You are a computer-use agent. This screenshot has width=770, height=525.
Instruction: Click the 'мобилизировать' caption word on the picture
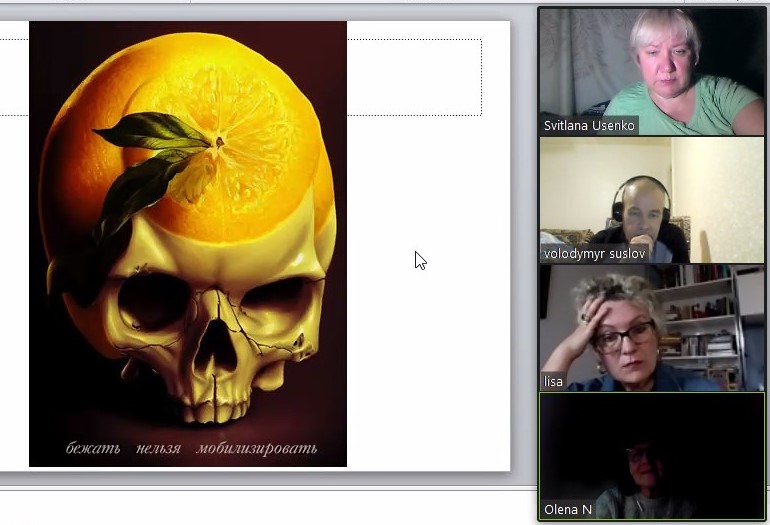(x=257, y=448)
